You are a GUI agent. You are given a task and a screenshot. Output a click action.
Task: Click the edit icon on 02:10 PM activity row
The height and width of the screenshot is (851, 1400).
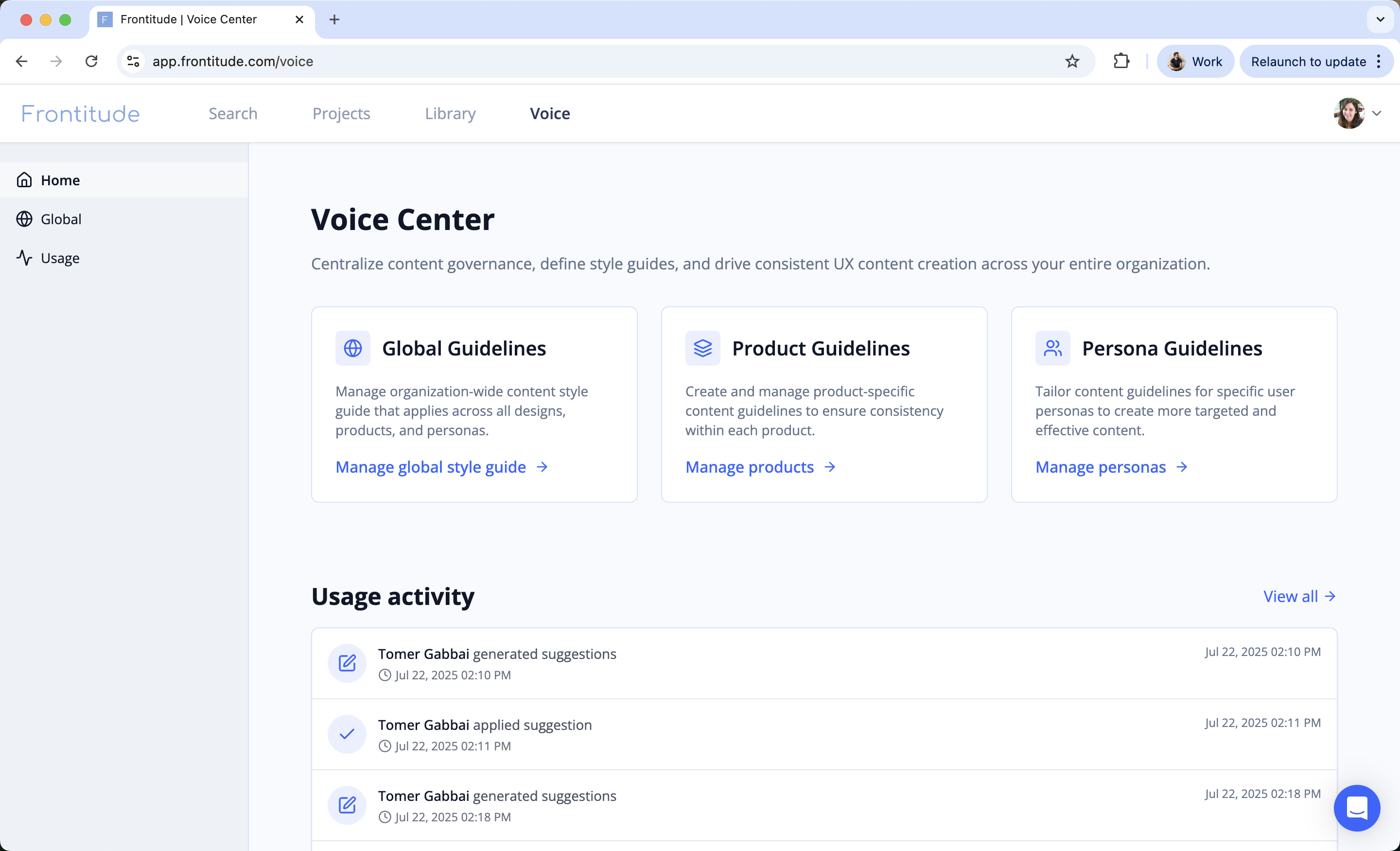click(x=347, y=663)
